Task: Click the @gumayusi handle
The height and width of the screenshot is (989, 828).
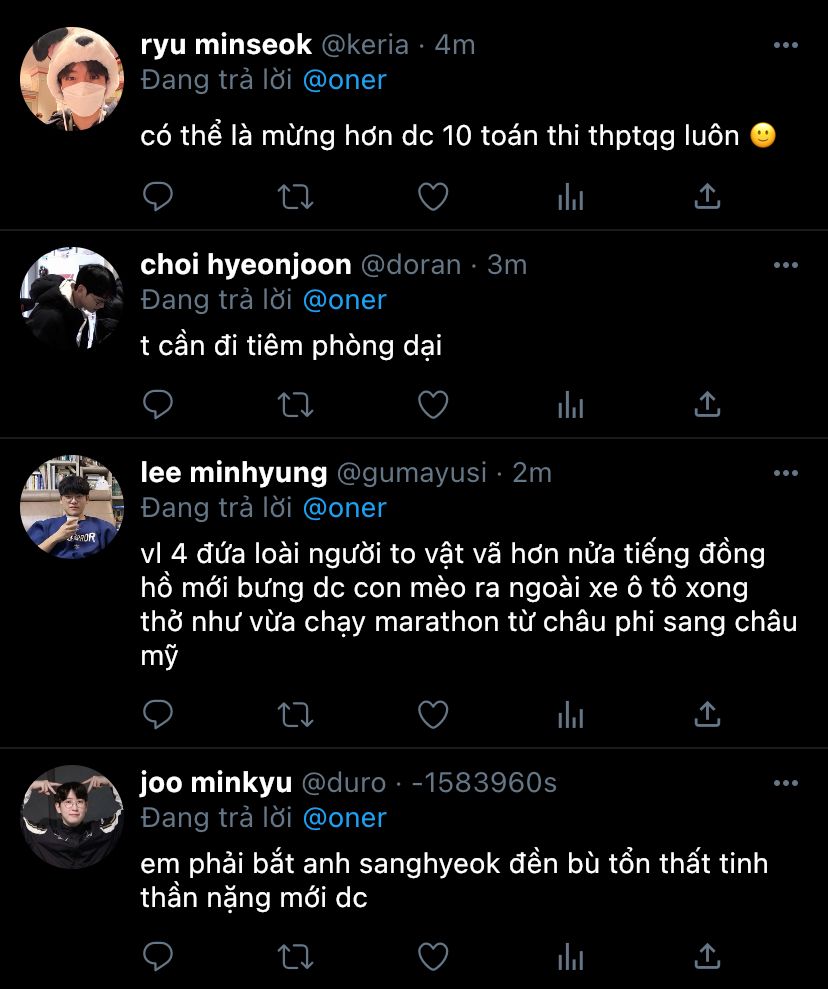Action: (x=411, y=472)
